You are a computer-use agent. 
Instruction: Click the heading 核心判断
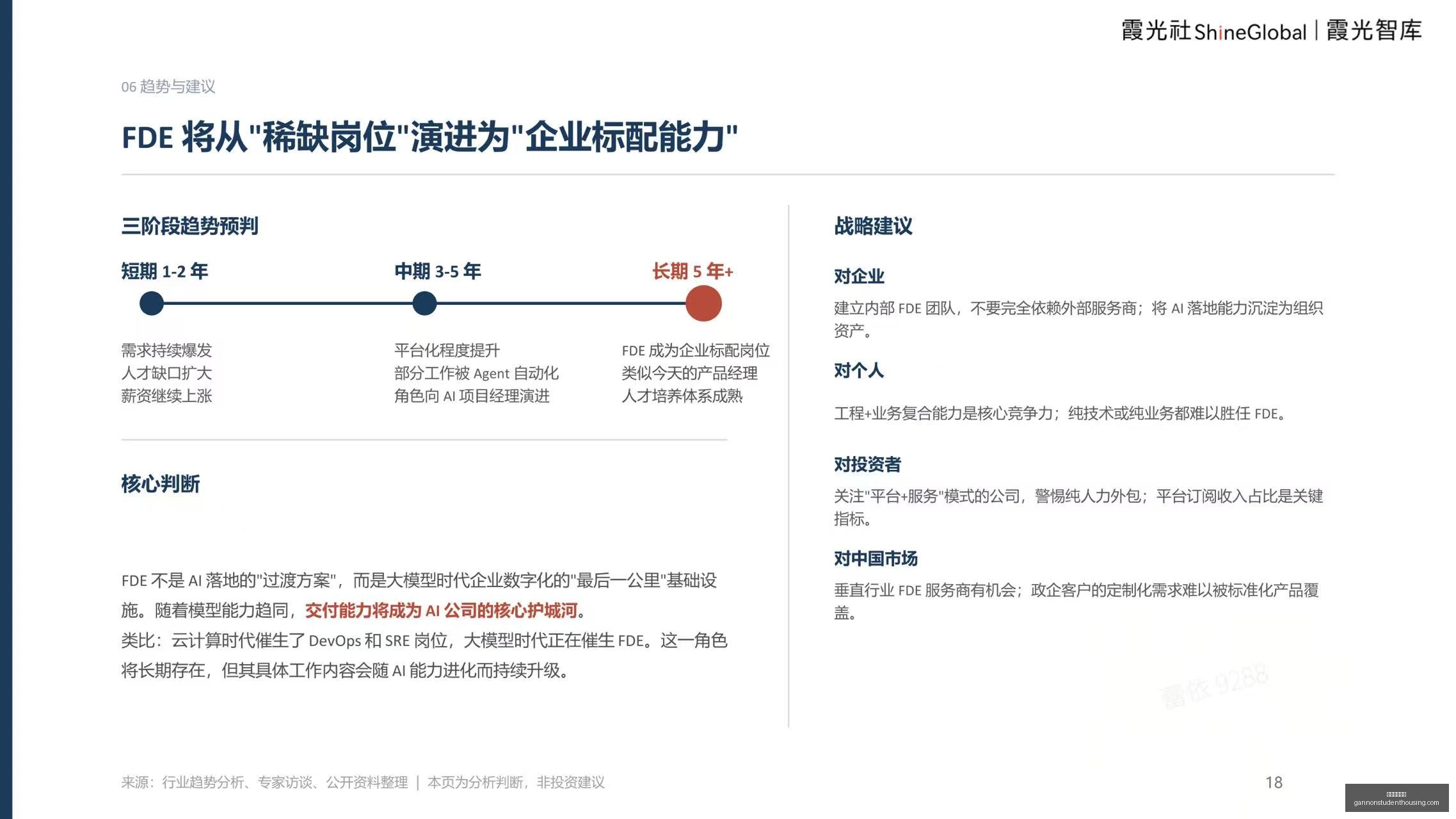161,483
